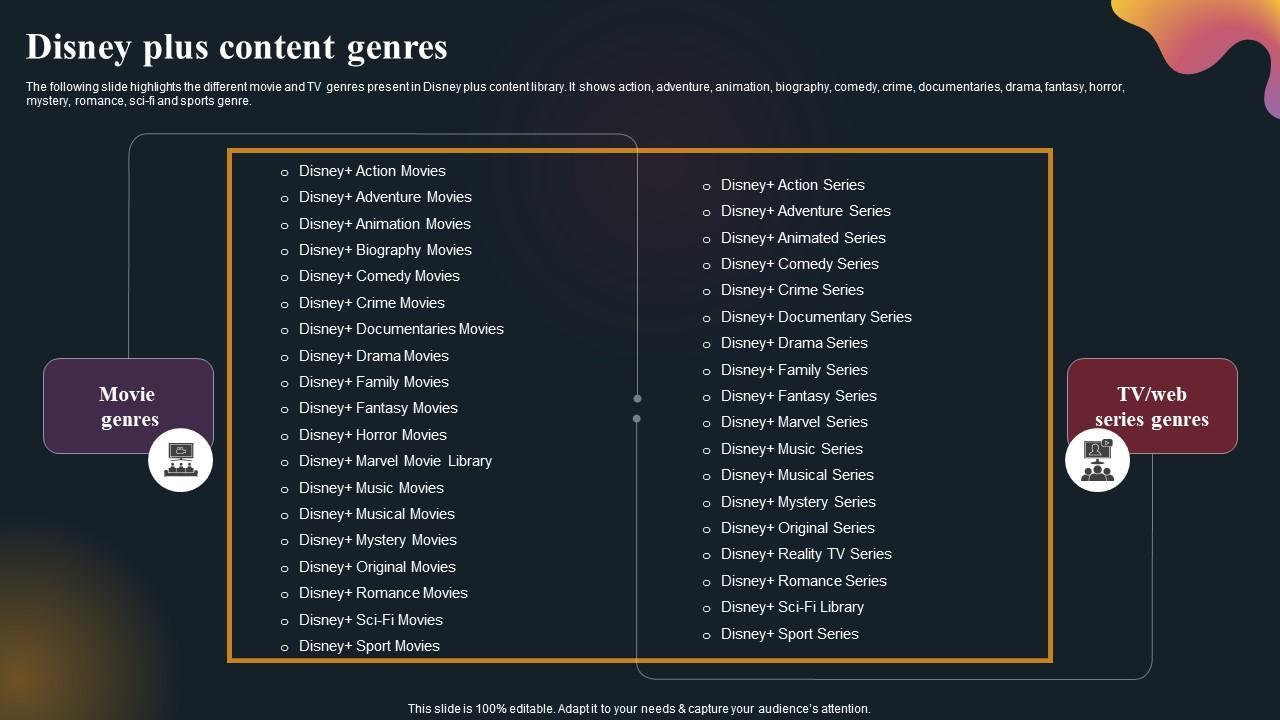Select Disney+ Marvel Series item
The width and height of the screenshot is (1280, 720).
point(794,422)
